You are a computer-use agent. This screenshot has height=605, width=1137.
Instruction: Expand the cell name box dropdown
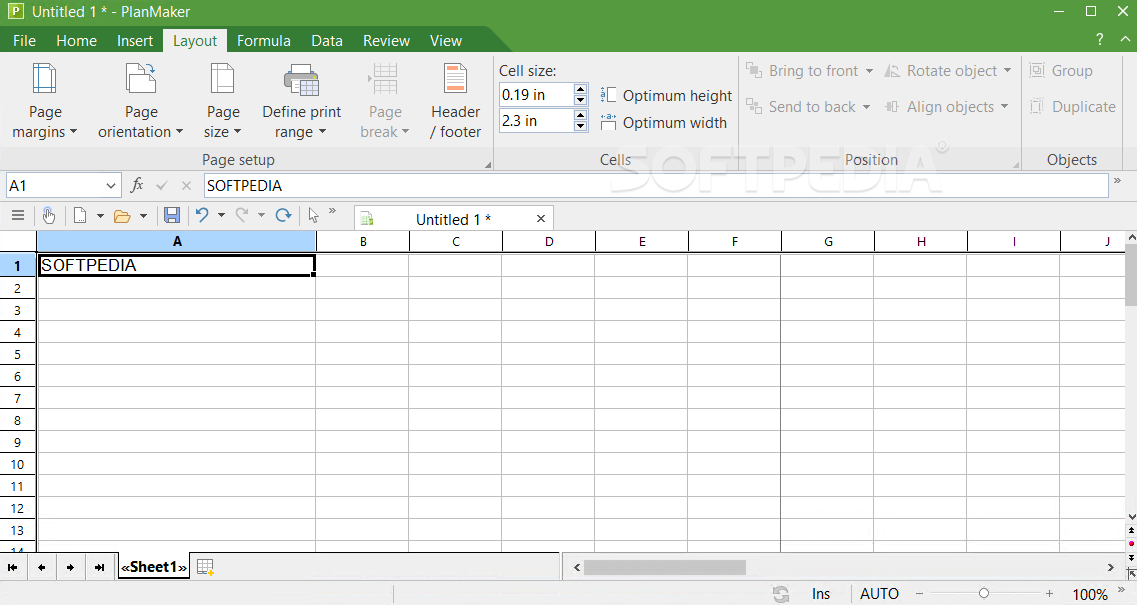[x=110, y=186]
